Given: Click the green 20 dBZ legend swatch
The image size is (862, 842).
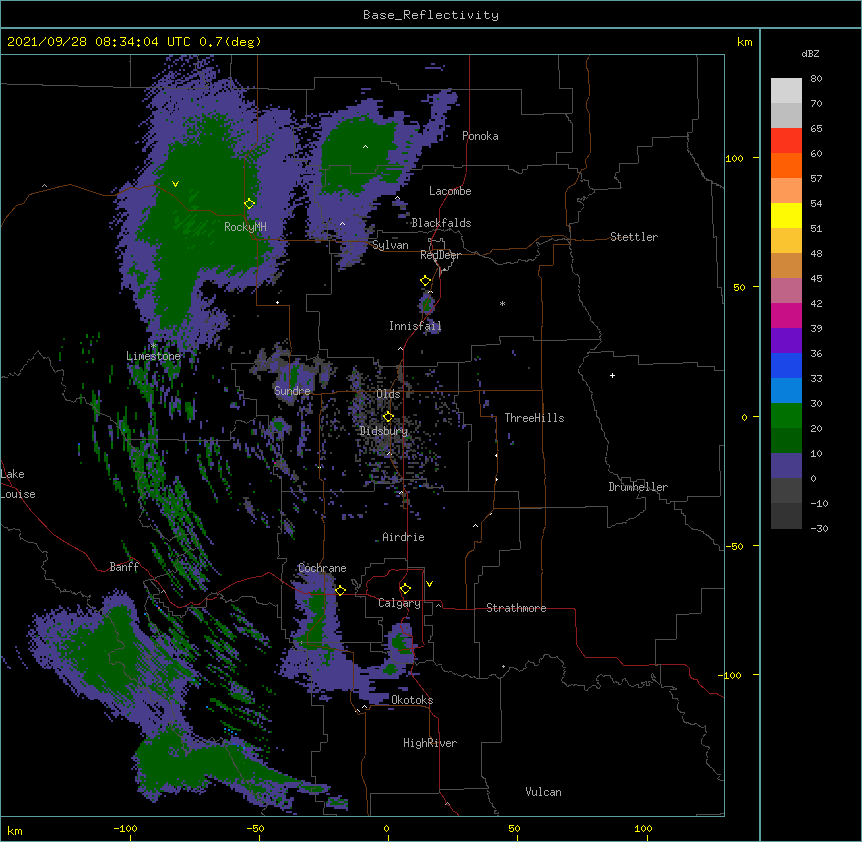Looking at the screenshot, I should [x=786, y=416].
